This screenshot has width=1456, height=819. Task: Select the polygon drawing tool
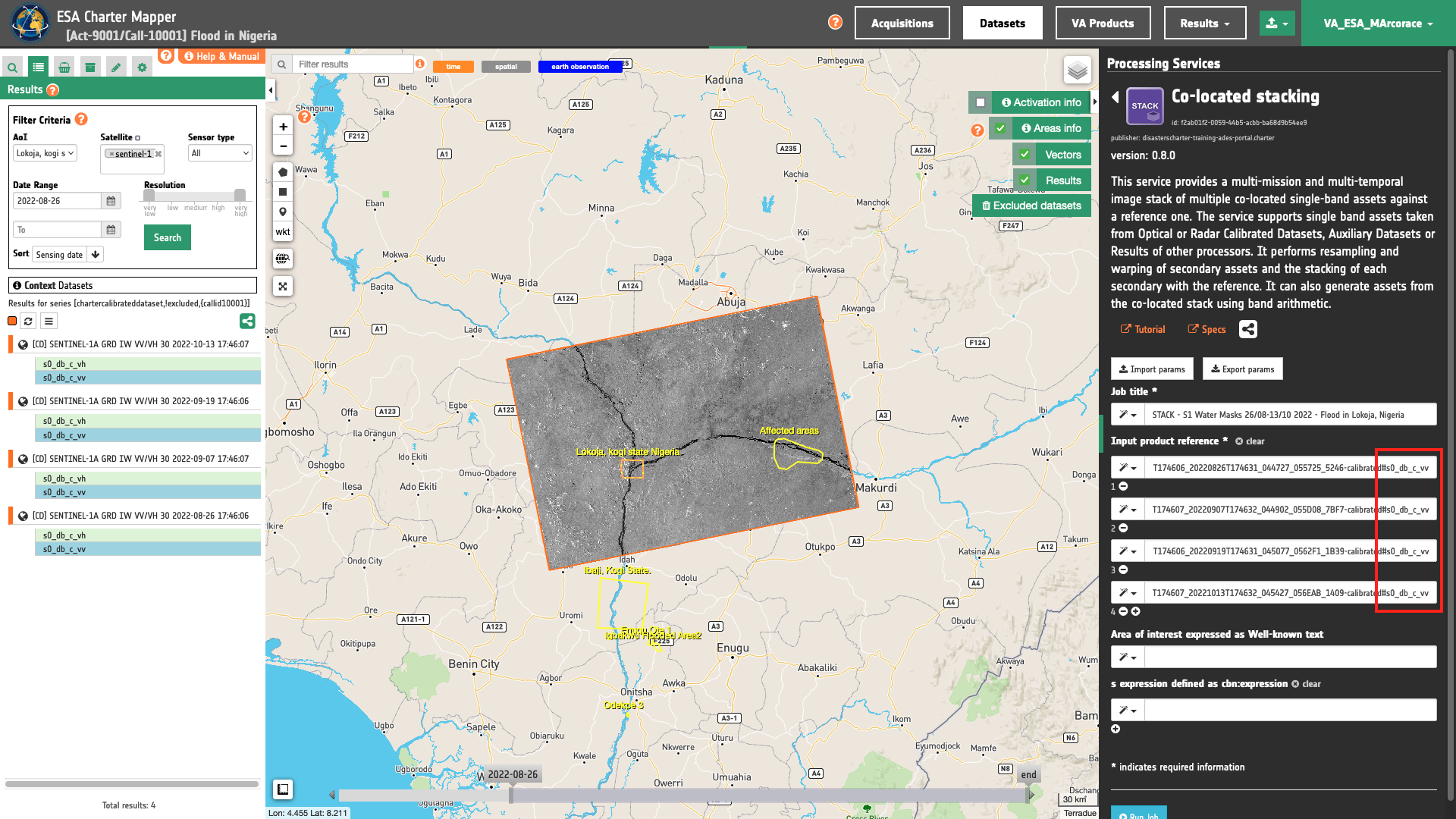pos(283,172)
